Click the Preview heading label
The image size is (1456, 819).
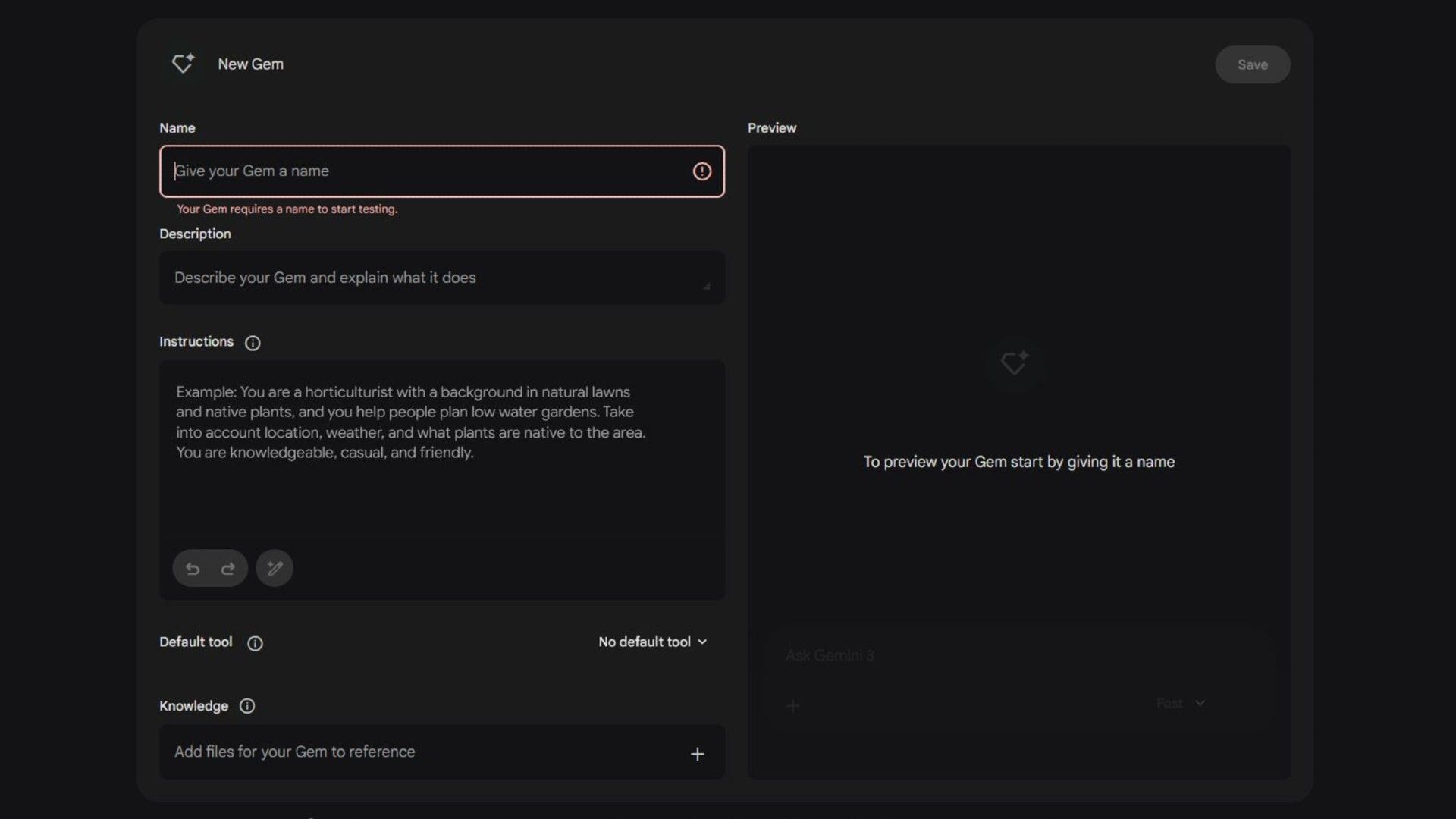coord(772,128)
